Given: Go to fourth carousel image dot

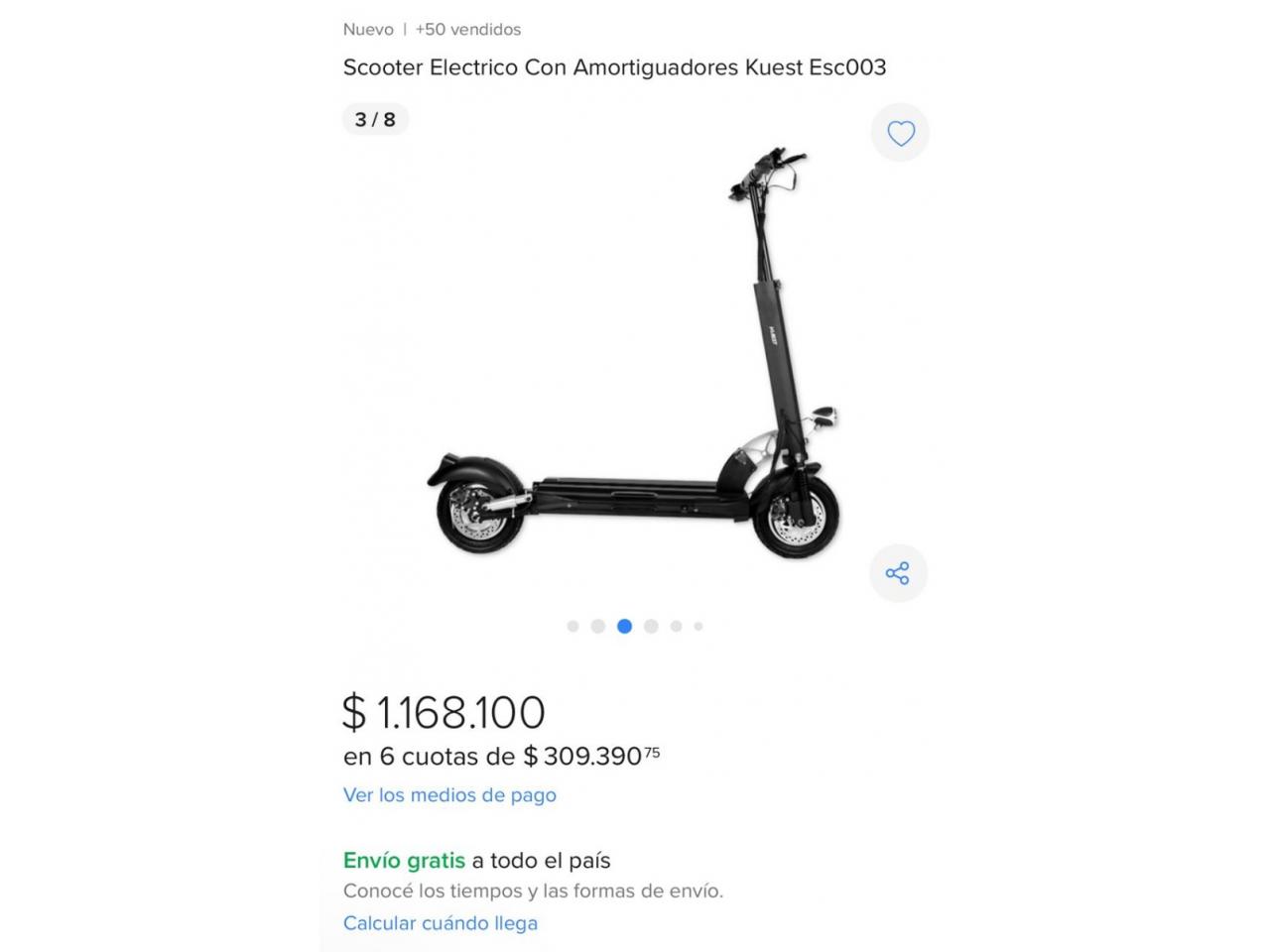Looking at the screenshot, I should click(x=651, y=626).
